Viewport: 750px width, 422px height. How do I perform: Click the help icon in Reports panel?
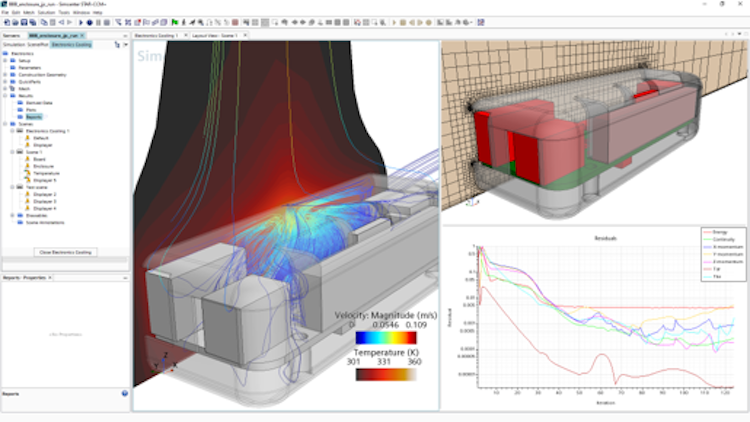pyautogui.click(x=125, y=393)
